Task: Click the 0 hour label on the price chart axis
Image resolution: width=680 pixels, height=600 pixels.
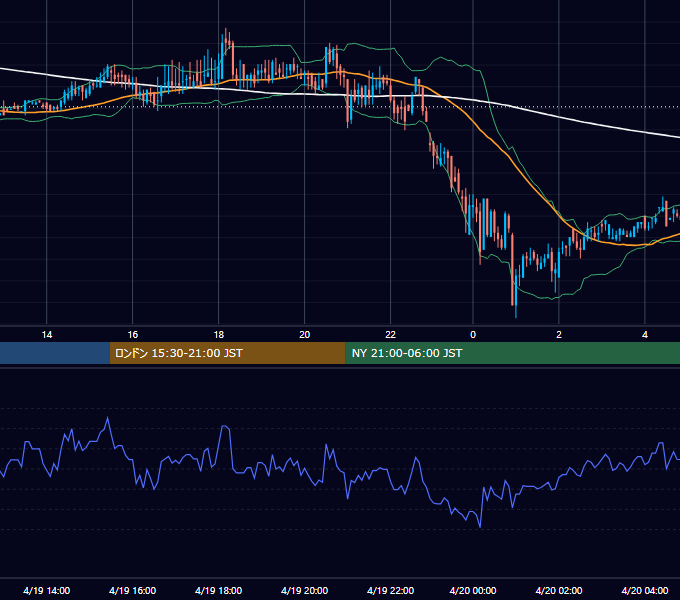Action: coord(473,335)
